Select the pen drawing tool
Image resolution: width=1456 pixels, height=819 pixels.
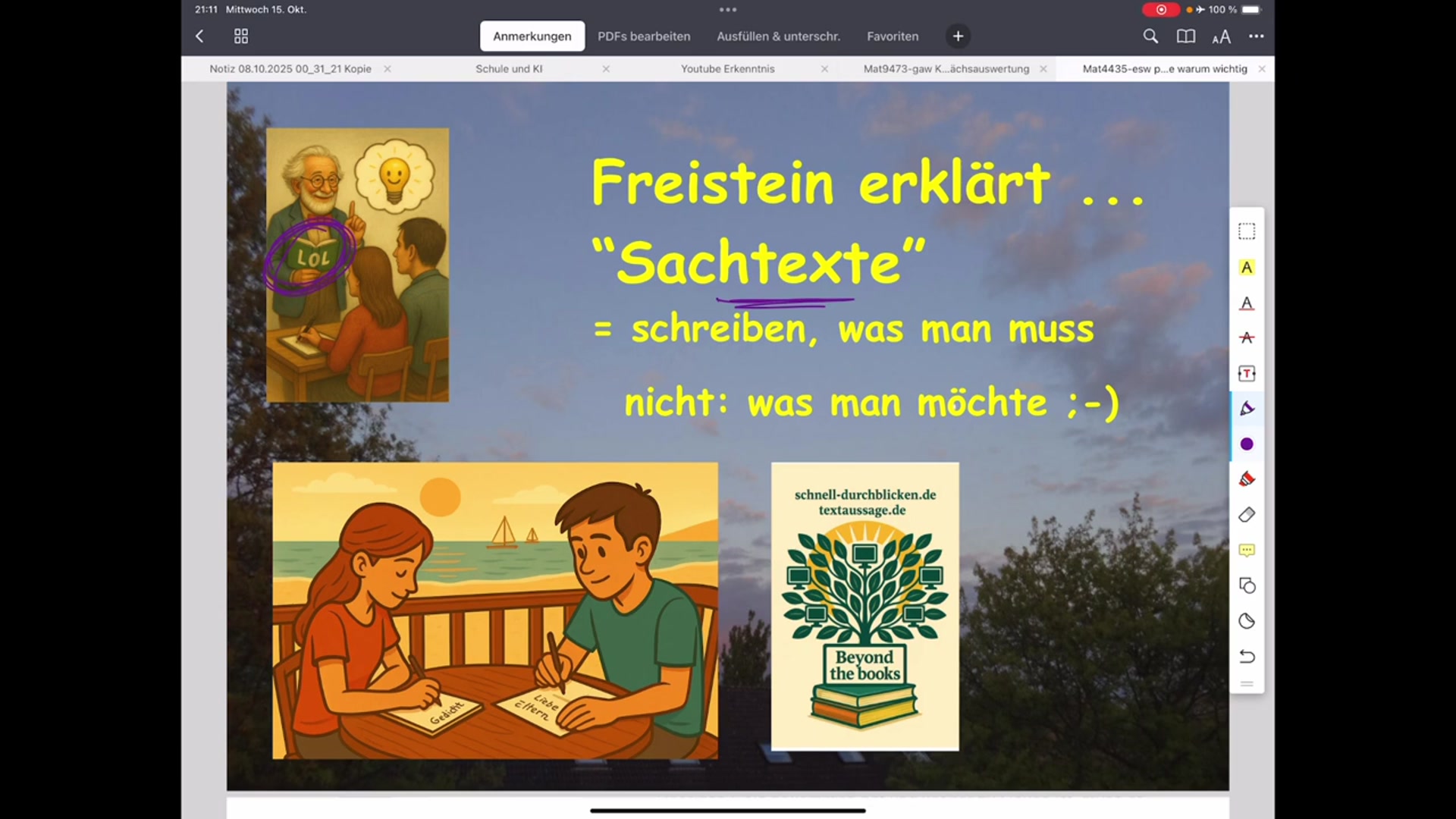[1247, 408]
